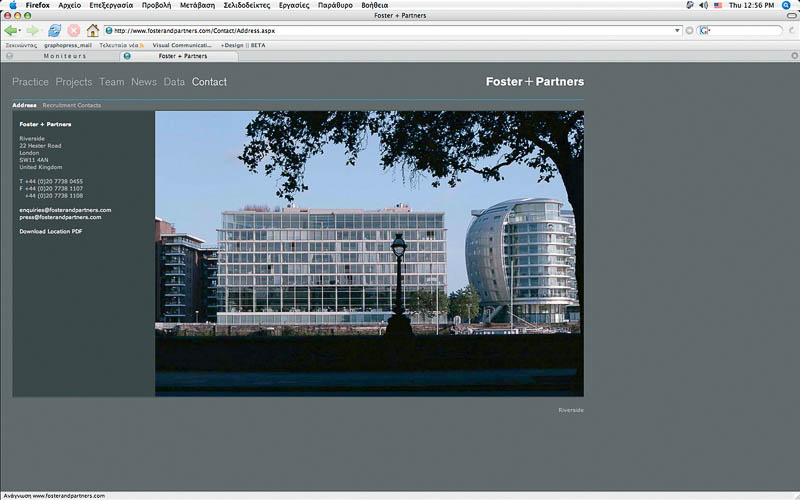Open the US flag input source menu
The height and width of the screenshot is (500, 800).
click(x=718, y=5)
